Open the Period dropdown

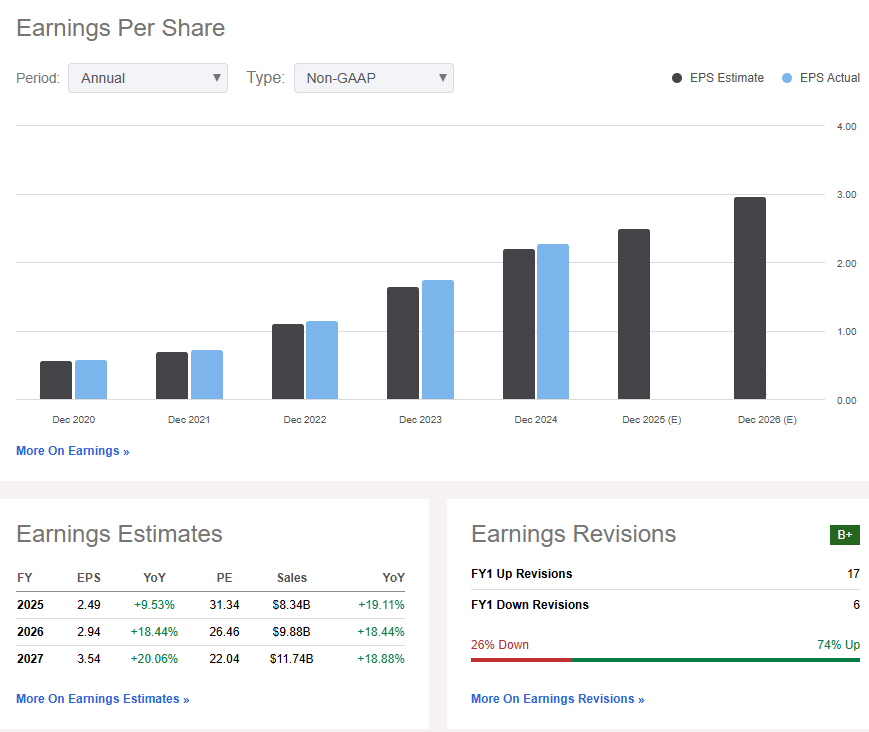click(147, 77)
